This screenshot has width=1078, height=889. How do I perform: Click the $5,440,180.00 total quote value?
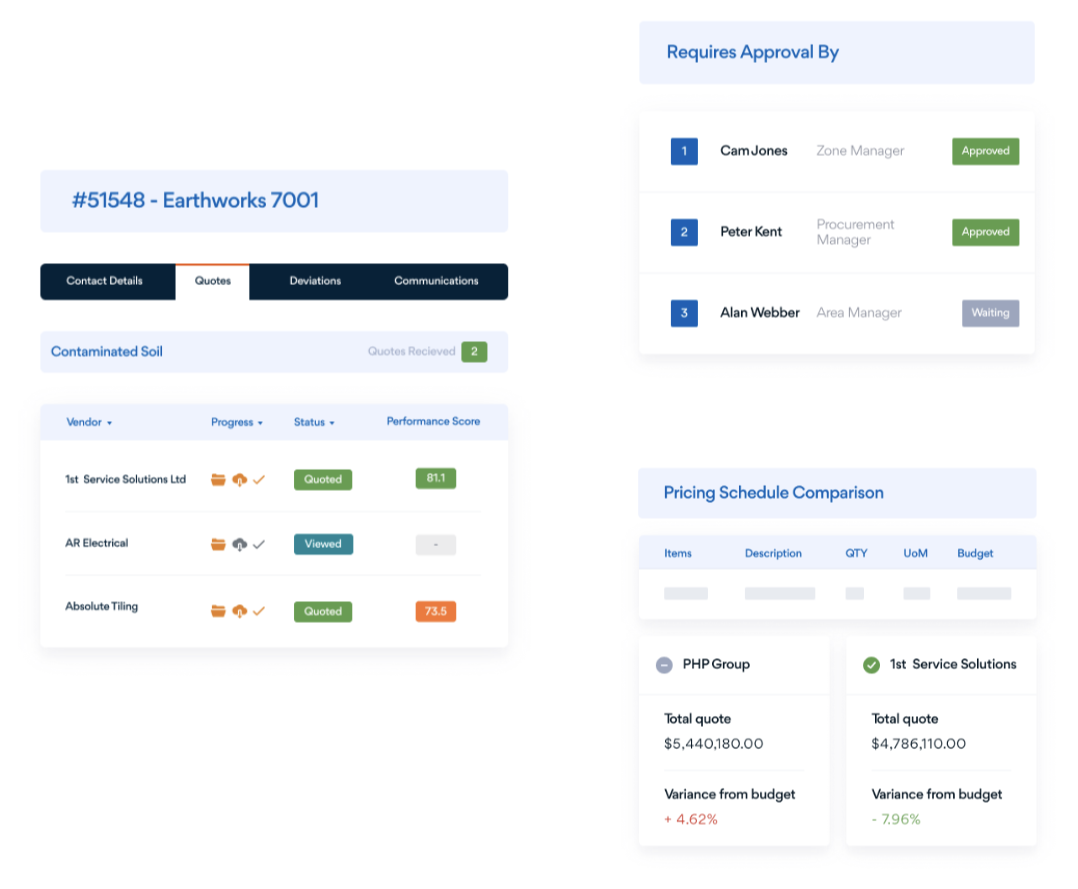coord(714,744)
